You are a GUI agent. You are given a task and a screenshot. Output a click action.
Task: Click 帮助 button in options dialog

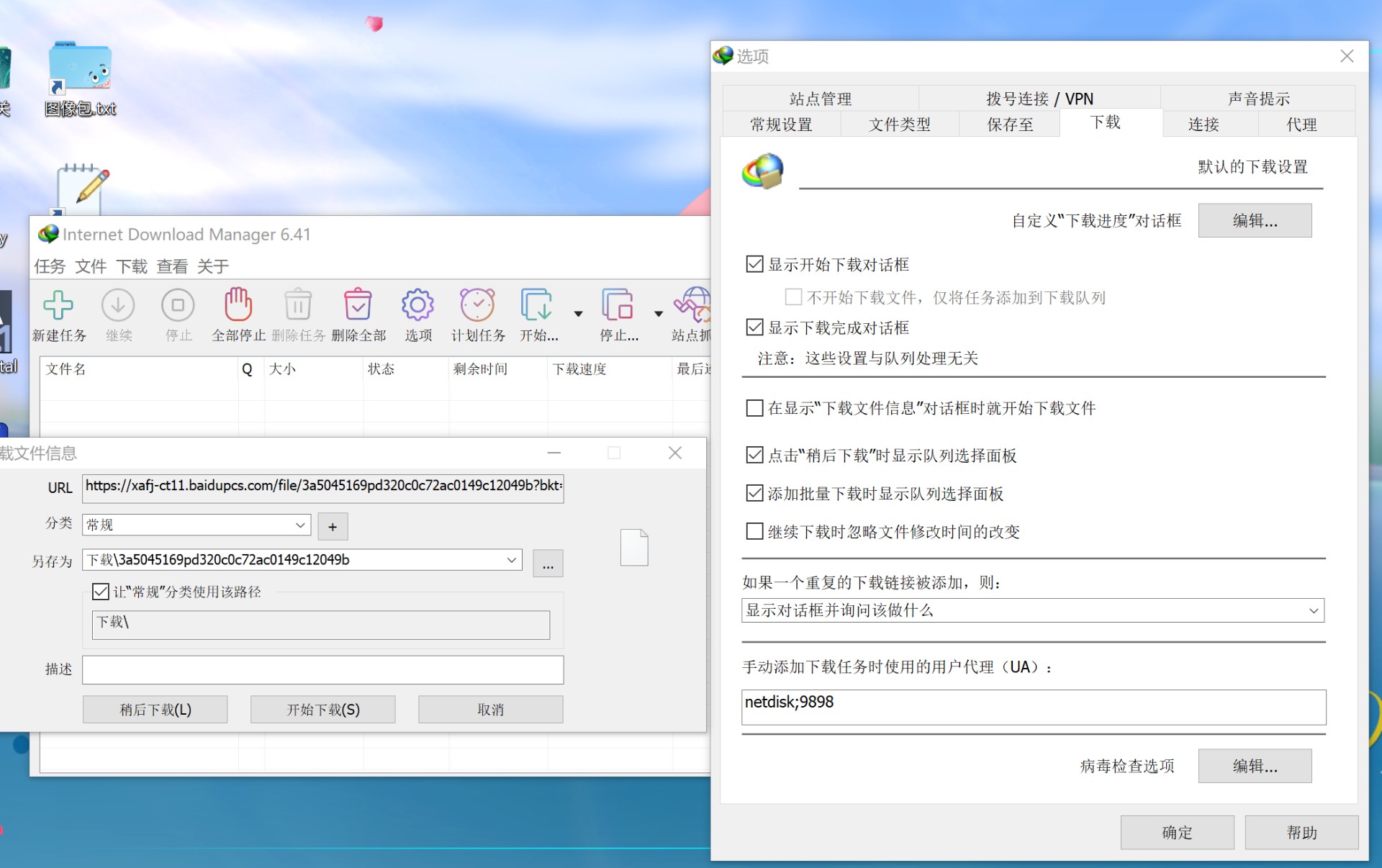click(x=1301, y=832)
